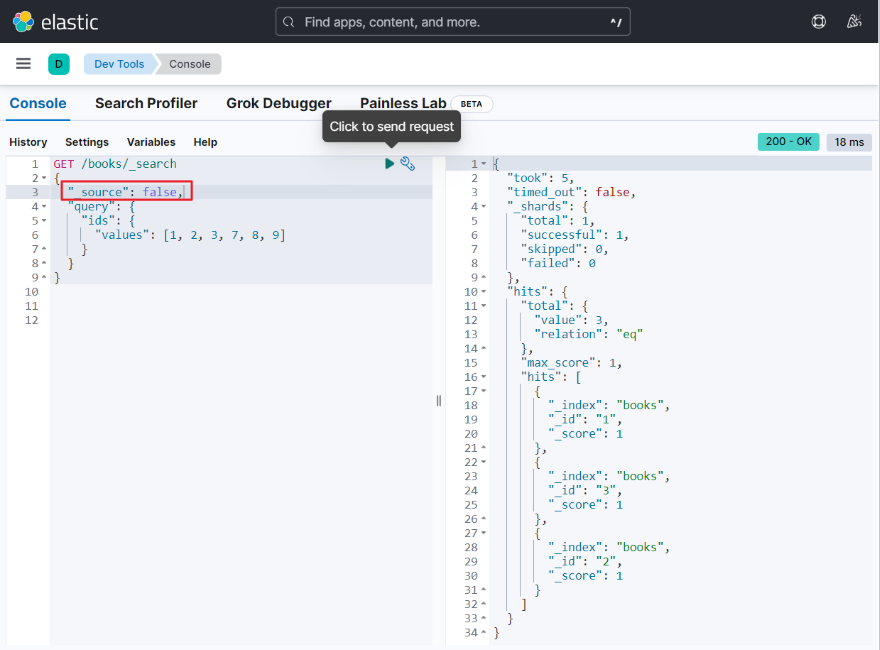The height and width of the screenshot is (650, 880).
Task: Click "_id": "1" in the response
Action: pyautogui.click(x=584, y=419)
